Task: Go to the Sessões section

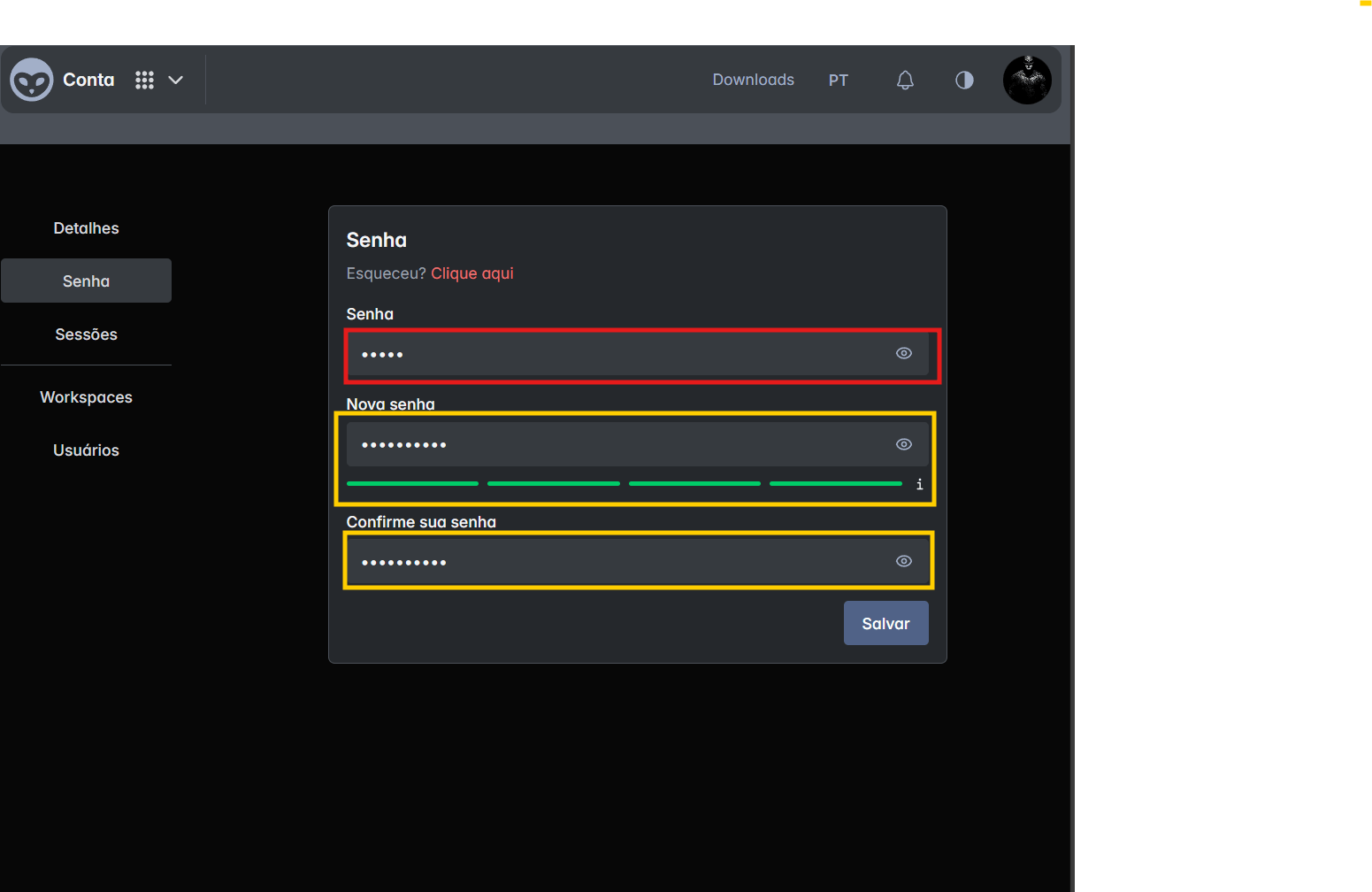Action: [x=86, y=334]
